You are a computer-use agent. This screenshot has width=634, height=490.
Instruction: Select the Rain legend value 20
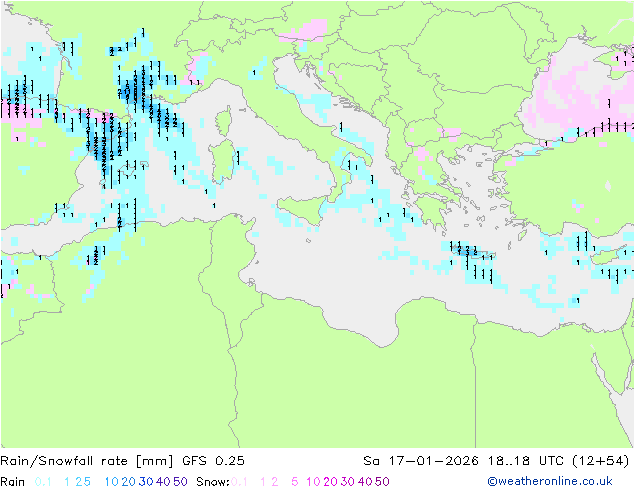(129, 482)
